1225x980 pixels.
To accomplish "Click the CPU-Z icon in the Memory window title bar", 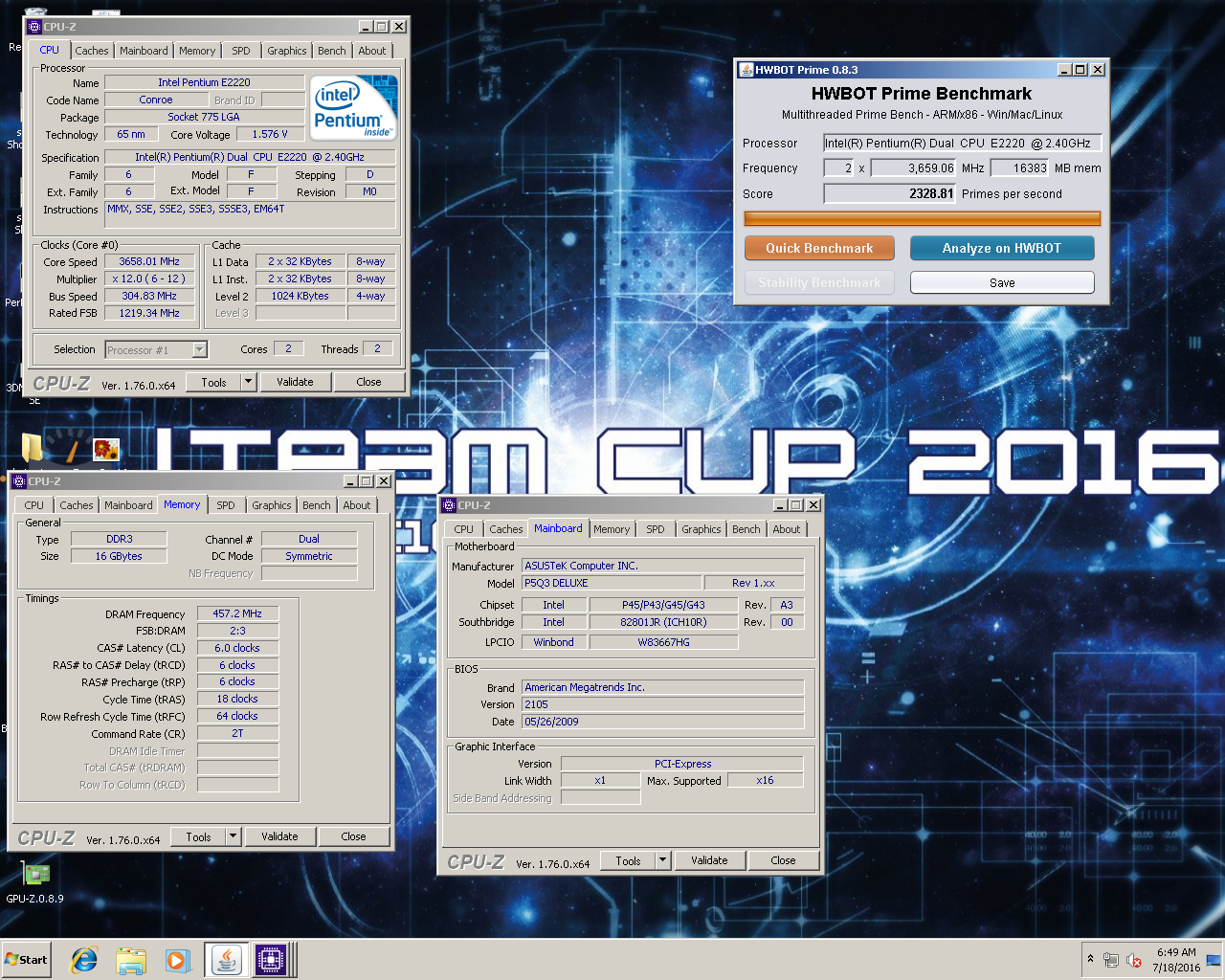I will click(x=19, y=481).
